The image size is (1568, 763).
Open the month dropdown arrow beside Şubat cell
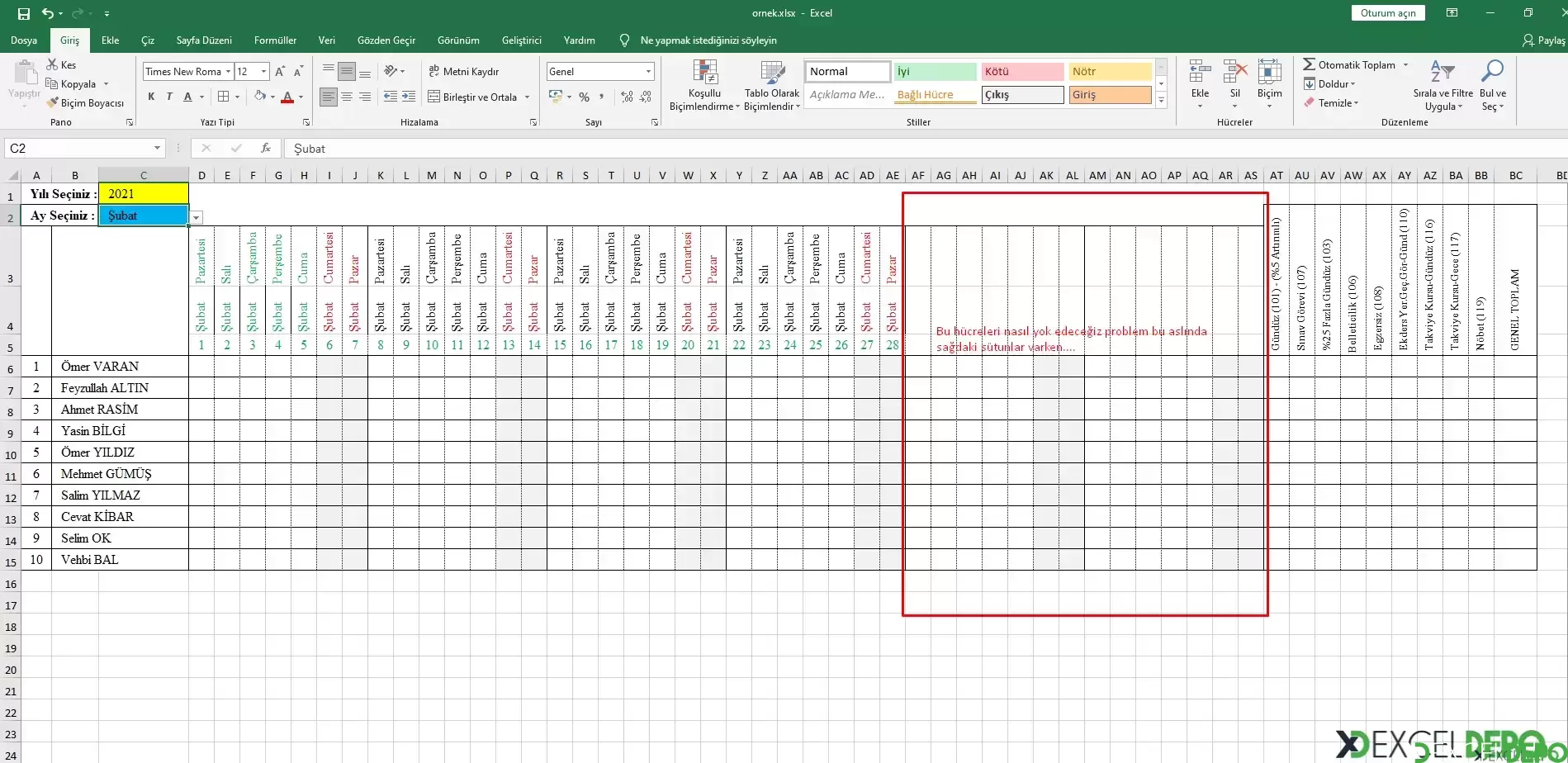click(x=197, y=217)
